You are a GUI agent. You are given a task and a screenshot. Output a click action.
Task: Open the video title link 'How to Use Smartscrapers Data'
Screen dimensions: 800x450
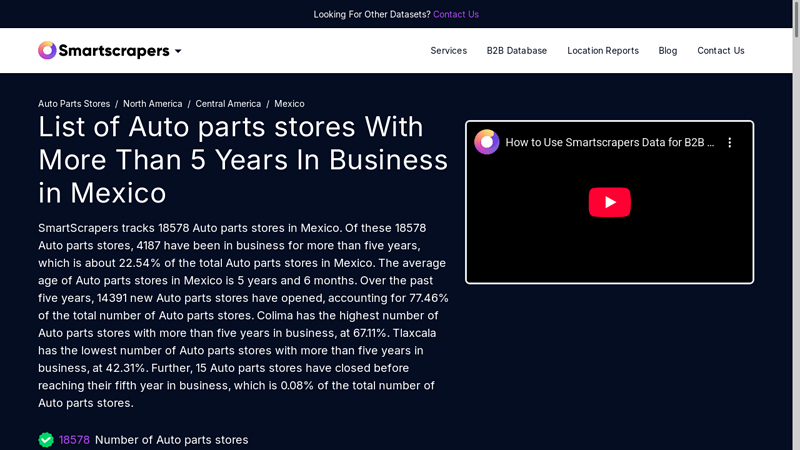(x=609, y=142)
